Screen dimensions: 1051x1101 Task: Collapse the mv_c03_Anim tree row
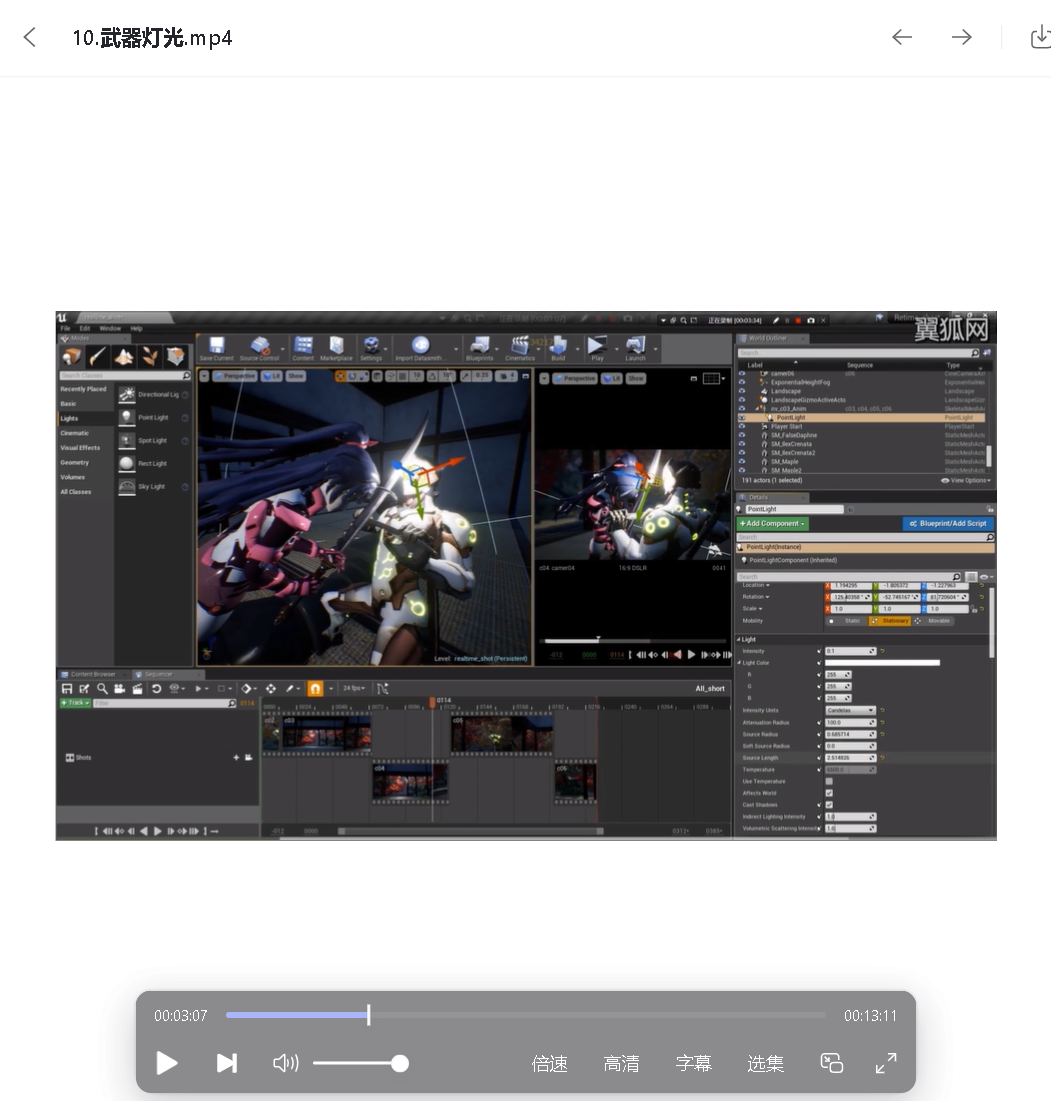tap(758, 409)
